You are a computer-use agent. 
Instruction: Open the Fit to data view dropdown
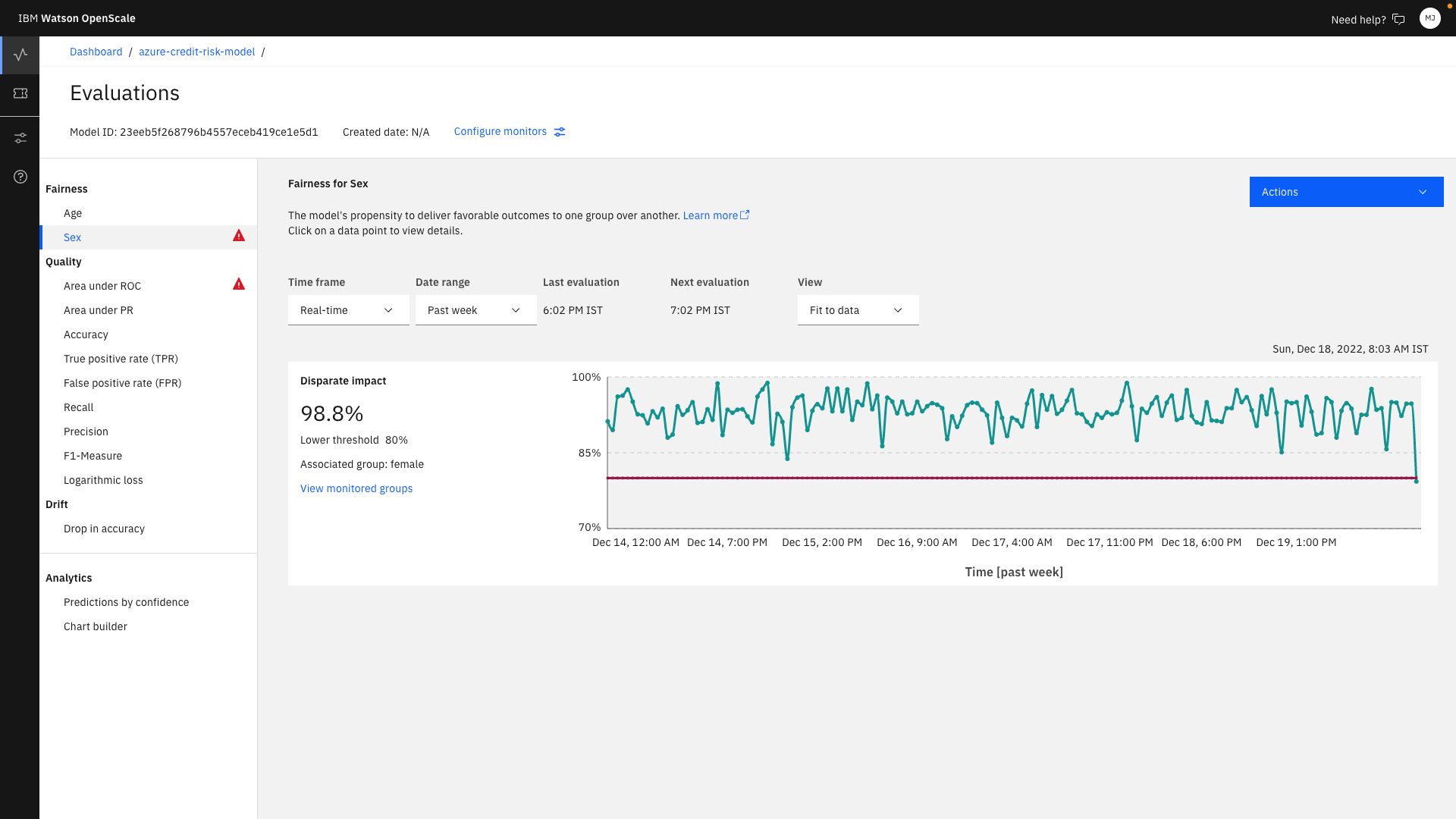[x=858, y=310]
